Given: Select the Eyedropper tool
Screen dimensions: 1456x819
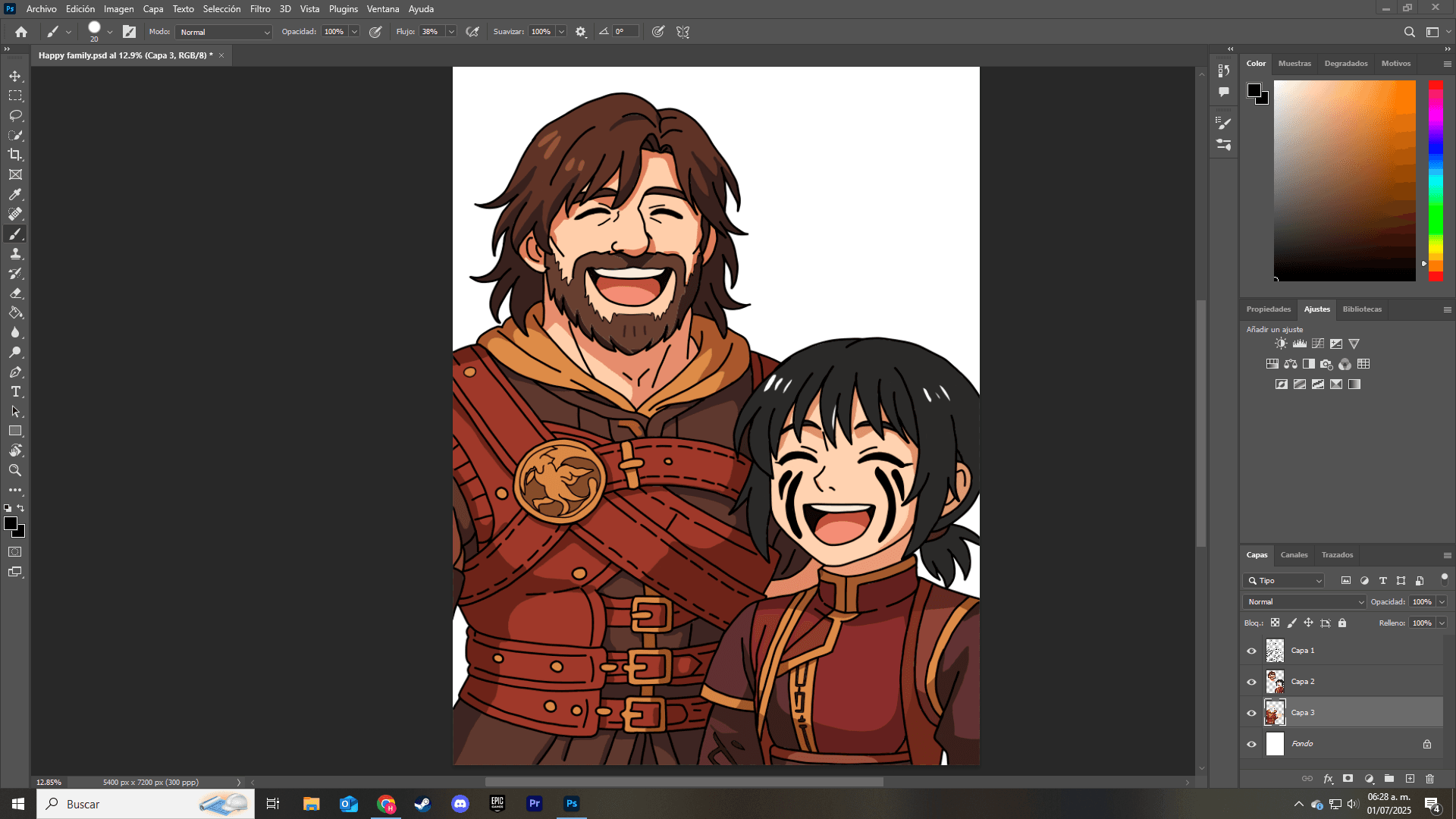Looking at the screenshot, I should click(15, 194).
